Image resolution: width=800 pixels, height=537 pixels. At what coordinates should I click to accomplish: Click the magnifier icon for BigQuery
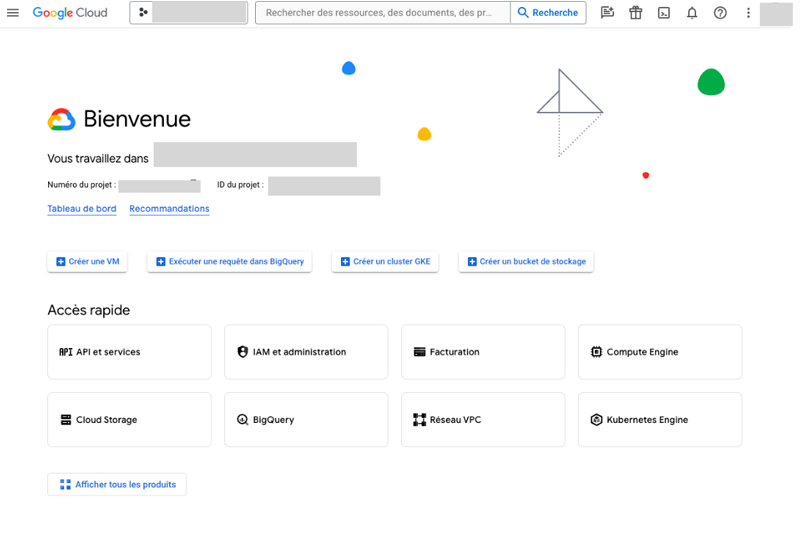click(243, 420)
